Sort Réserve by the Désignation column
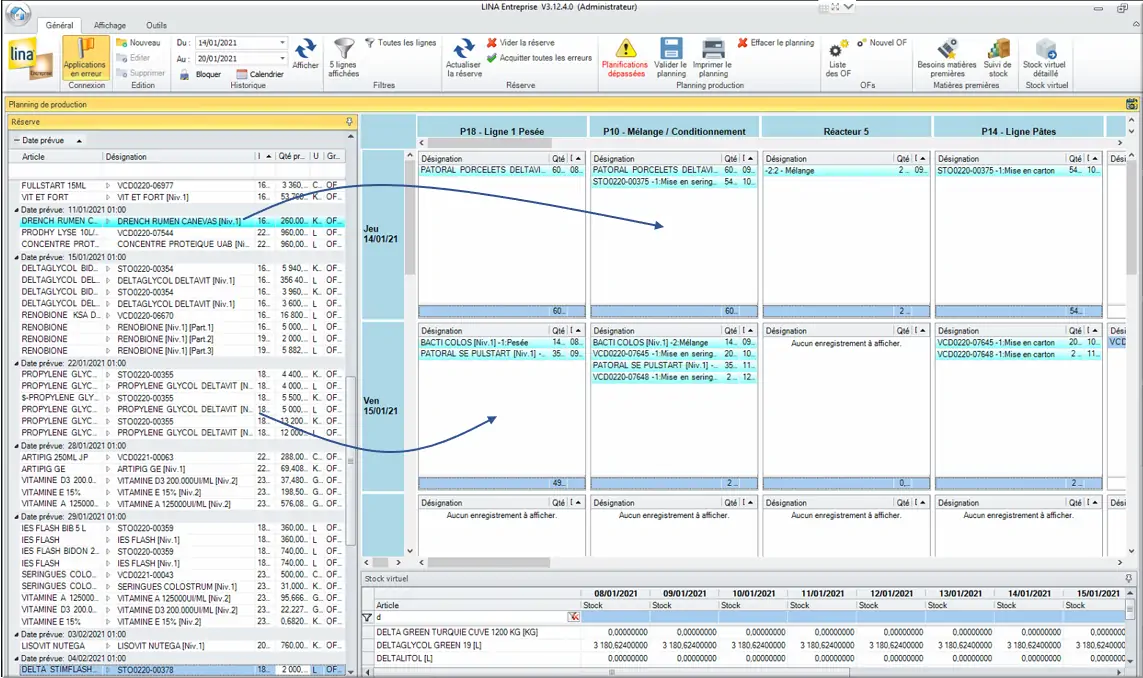This screenshot has width=1143, height=678. point(179,157)
